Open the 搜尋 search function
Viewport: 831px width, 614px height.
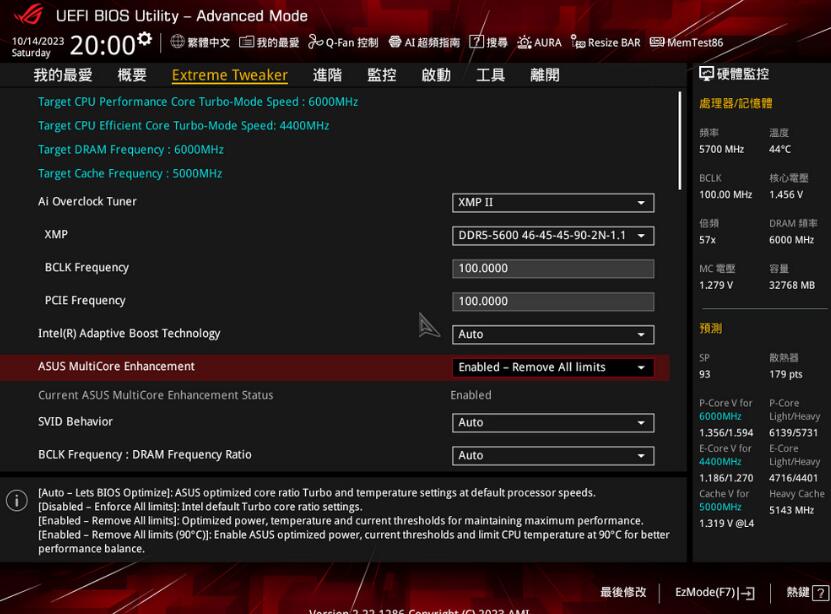click(487, 42)
